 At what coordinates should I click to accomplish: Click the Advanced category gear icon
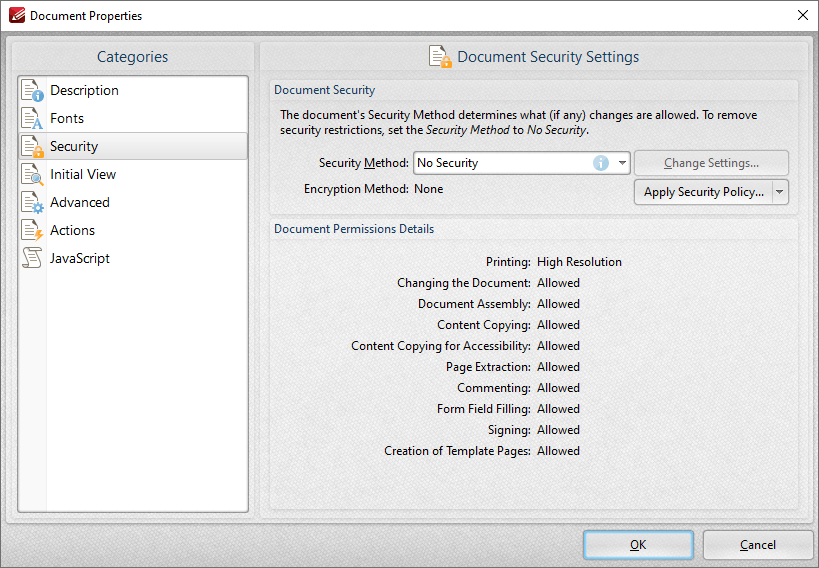(x=32, y=202)
